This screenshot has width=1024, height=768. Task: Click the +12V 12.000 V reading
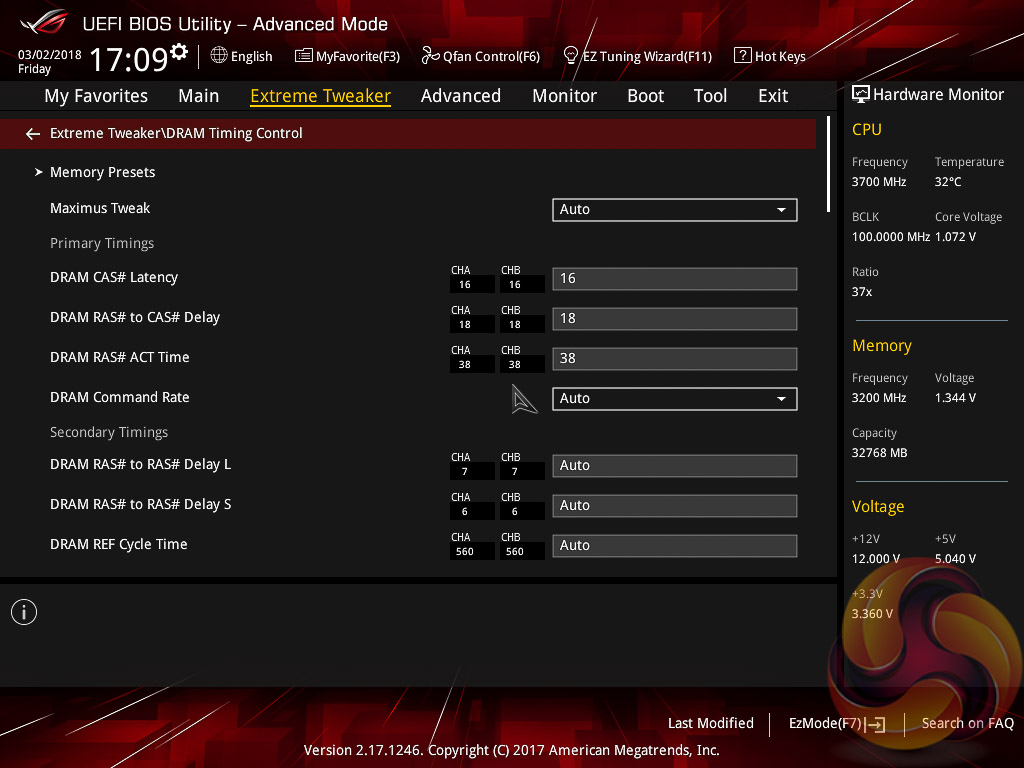876,559
